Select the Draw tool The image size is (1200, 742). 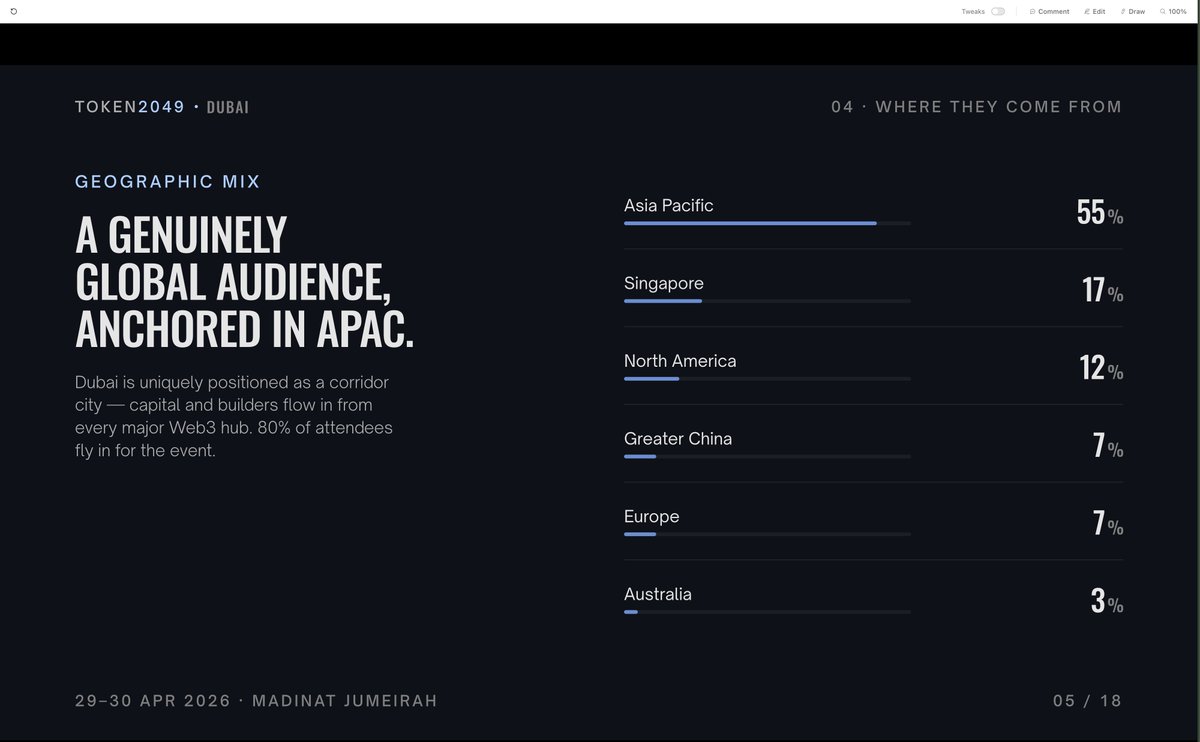tap(1133, 11)
